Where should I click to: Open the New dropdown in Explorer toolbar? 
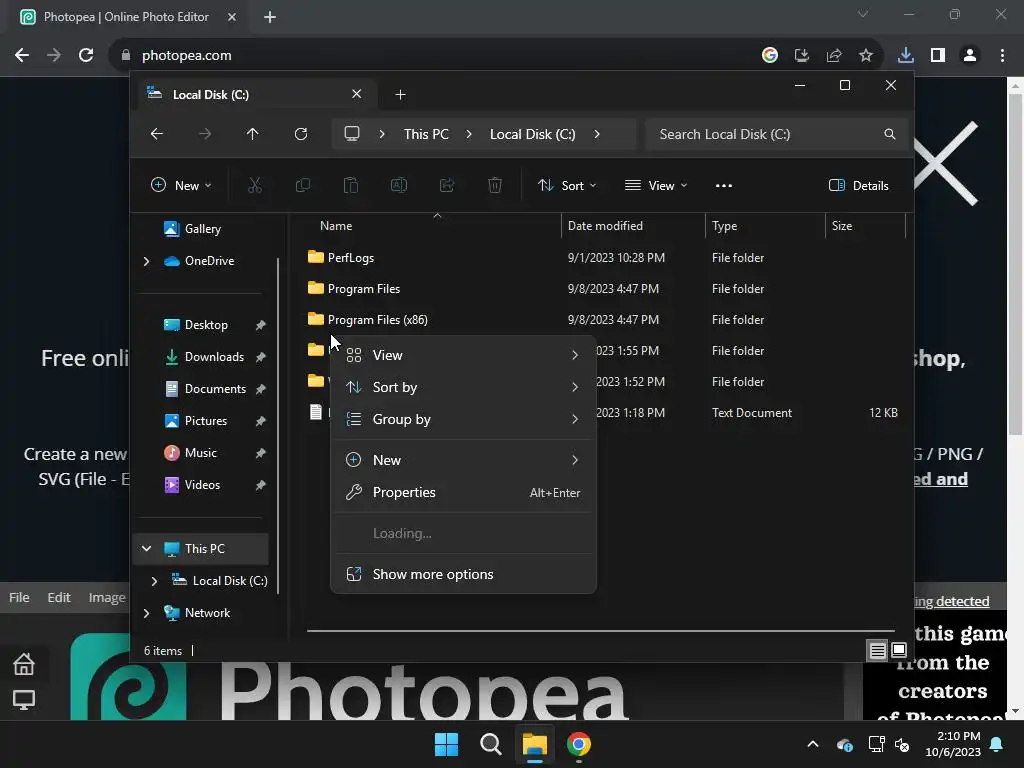click(x=181, y=185)
